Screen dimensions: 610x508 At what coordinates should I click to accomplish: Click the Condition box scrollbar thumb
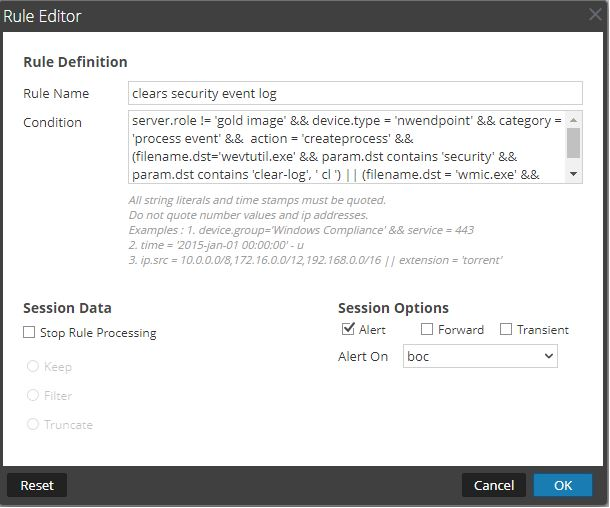pyautogui.click(x=573, y=142)
